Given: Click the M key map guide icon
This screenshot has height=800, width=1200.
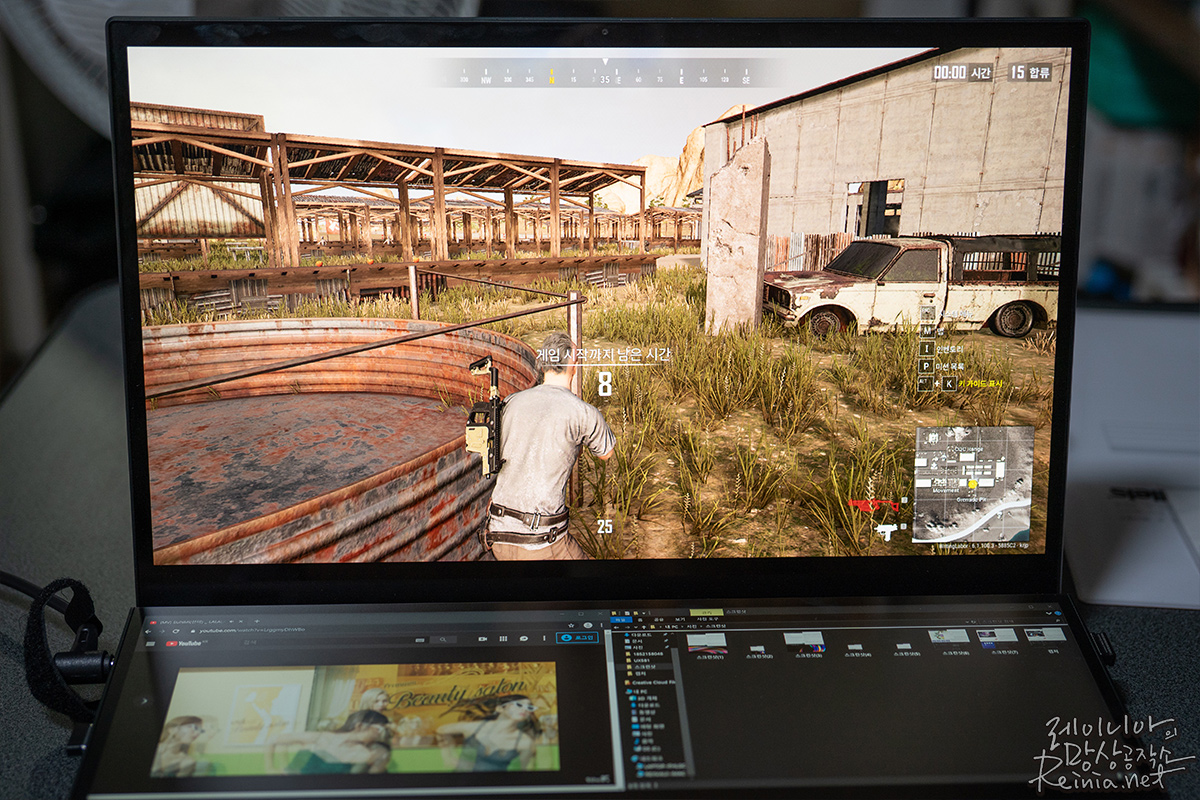Looking at the screenshot, I should [927, 331].
